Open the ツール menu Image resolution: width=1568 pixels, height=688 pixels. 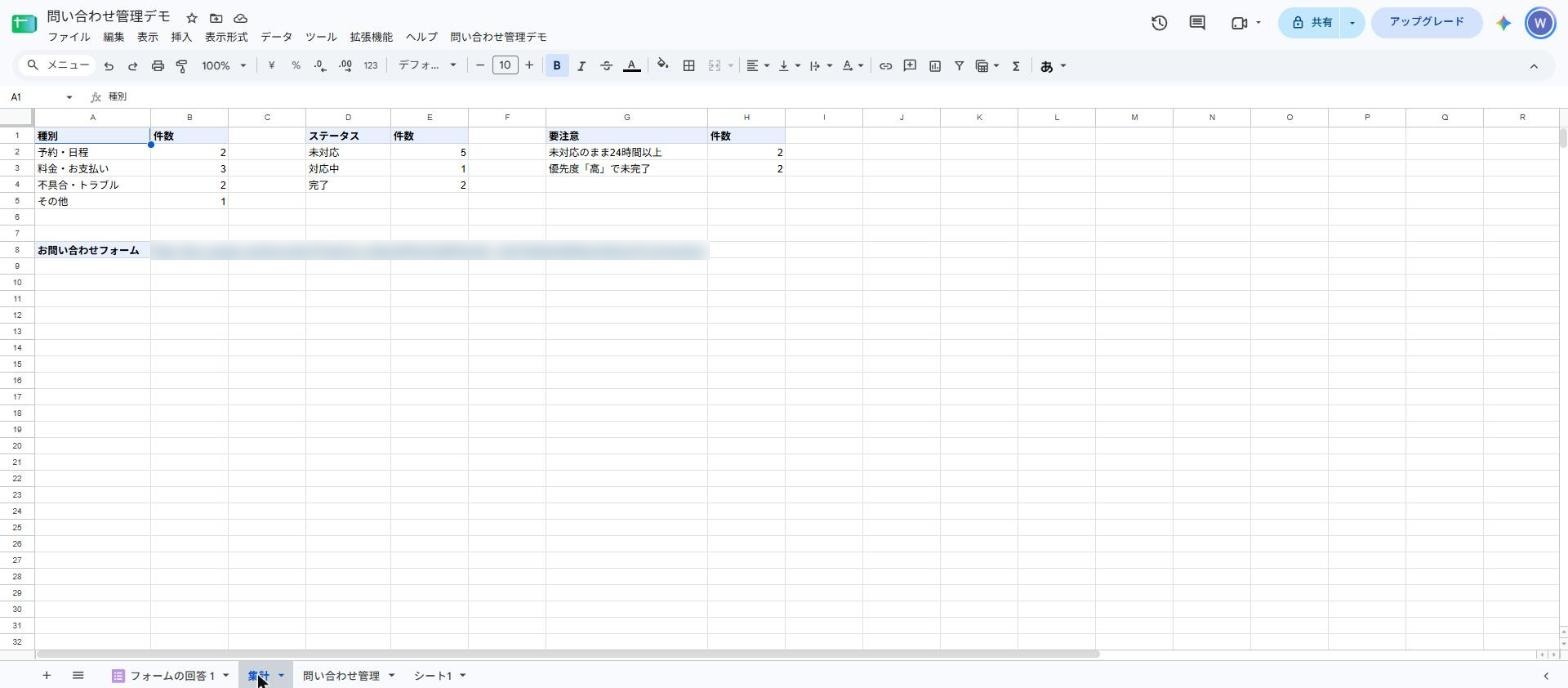321,37
